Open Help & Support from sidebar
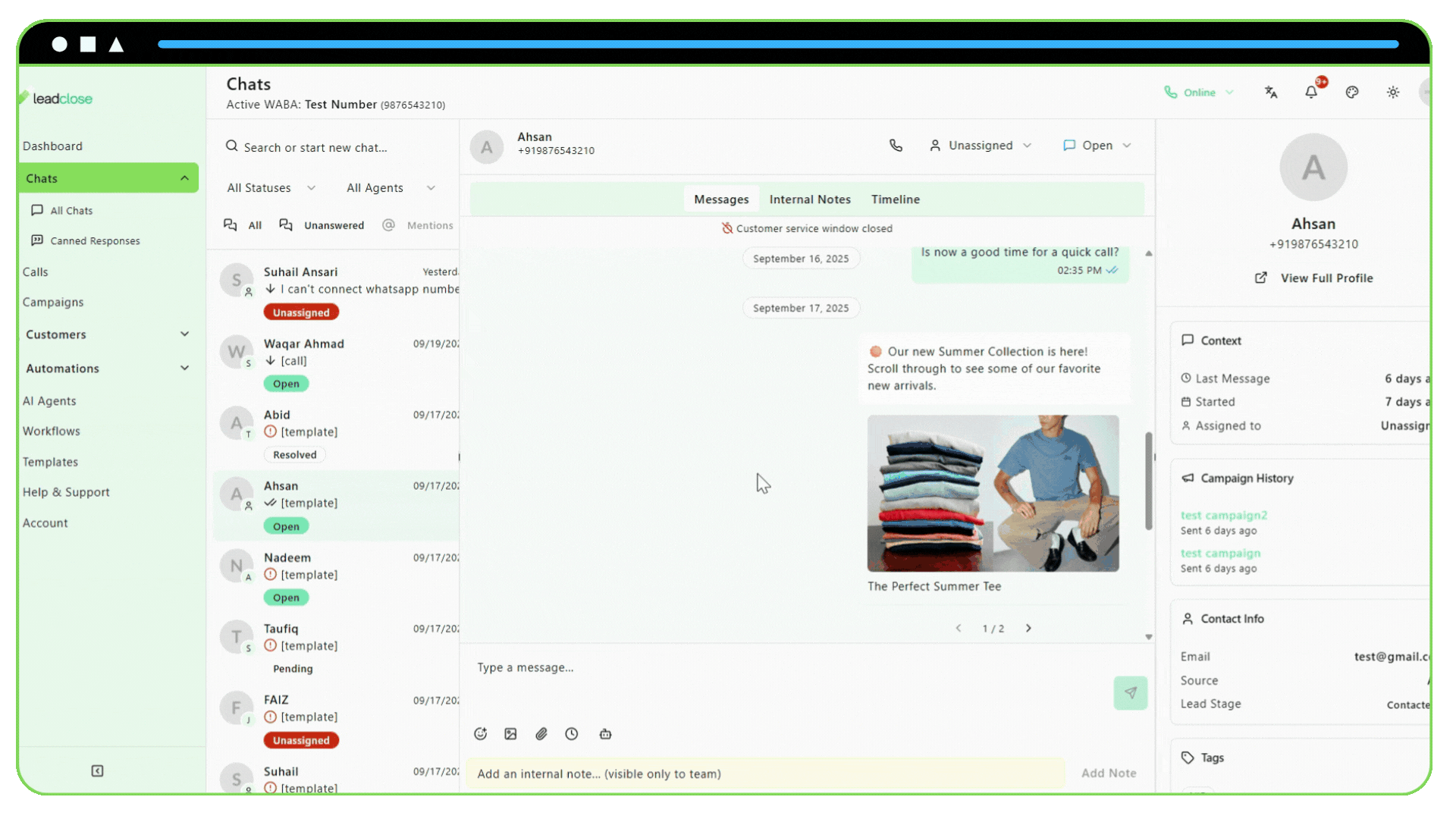Viewport: 1456px width, 819px height. click(66, 492)
